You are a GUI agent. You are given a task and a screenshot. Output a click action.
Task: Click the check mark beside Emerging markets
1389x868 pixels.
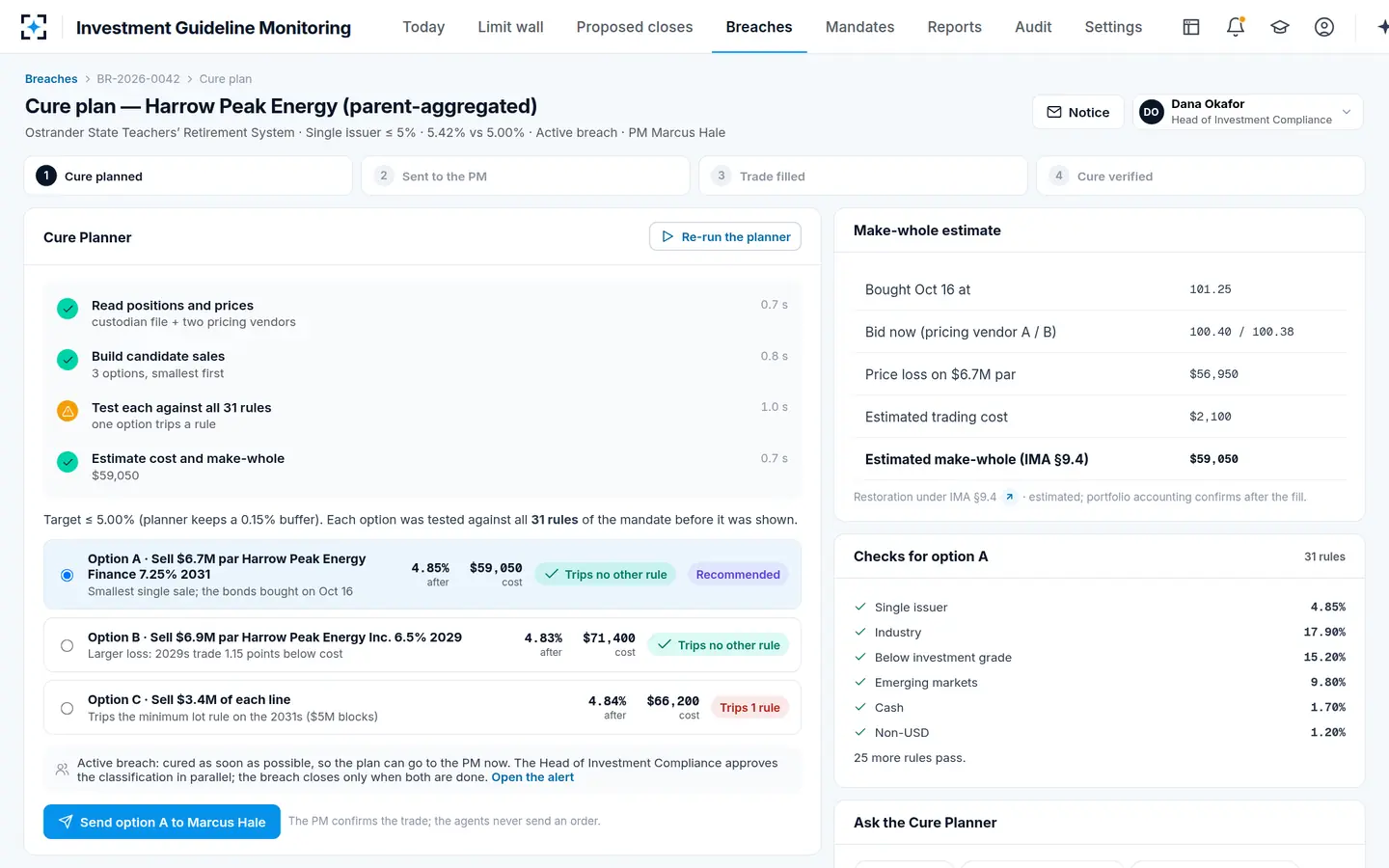click(x=860, y=682)
